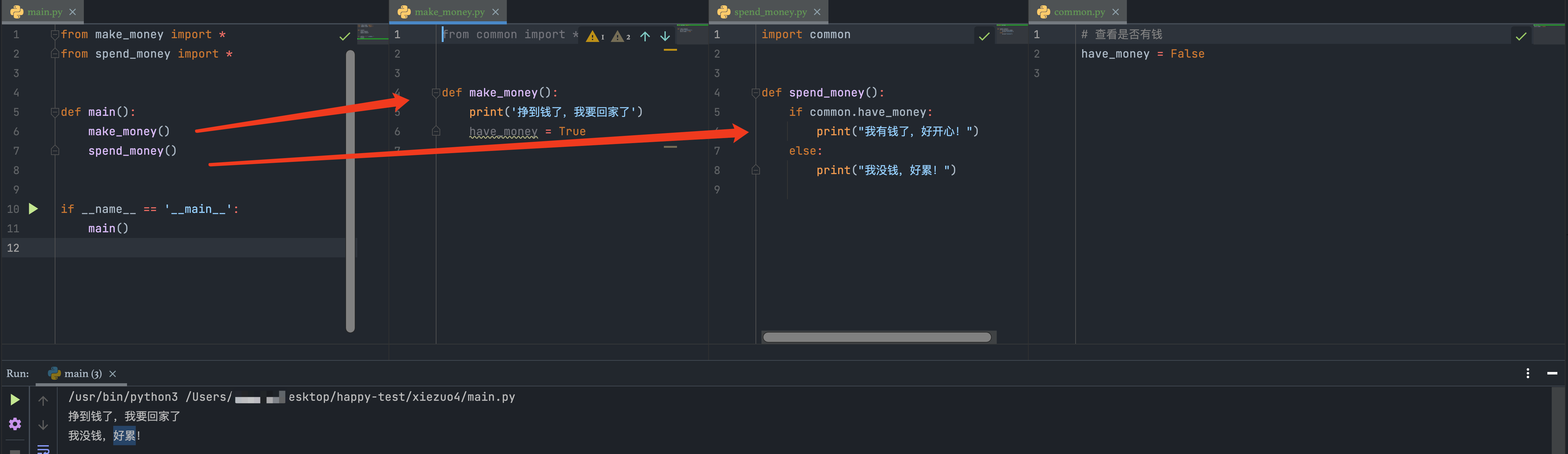Collapse def main() fold marker

point(55,112)
